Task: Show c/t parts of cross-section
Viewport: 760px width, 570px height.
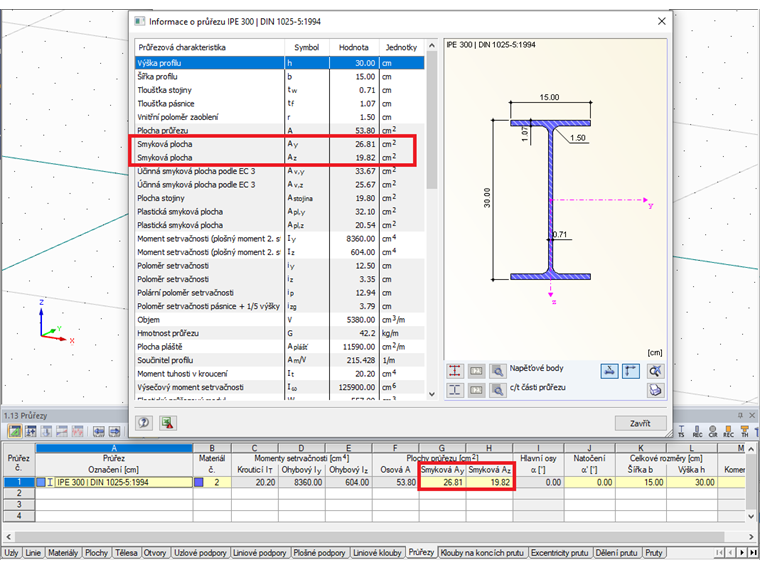Action: coord(454,390)
